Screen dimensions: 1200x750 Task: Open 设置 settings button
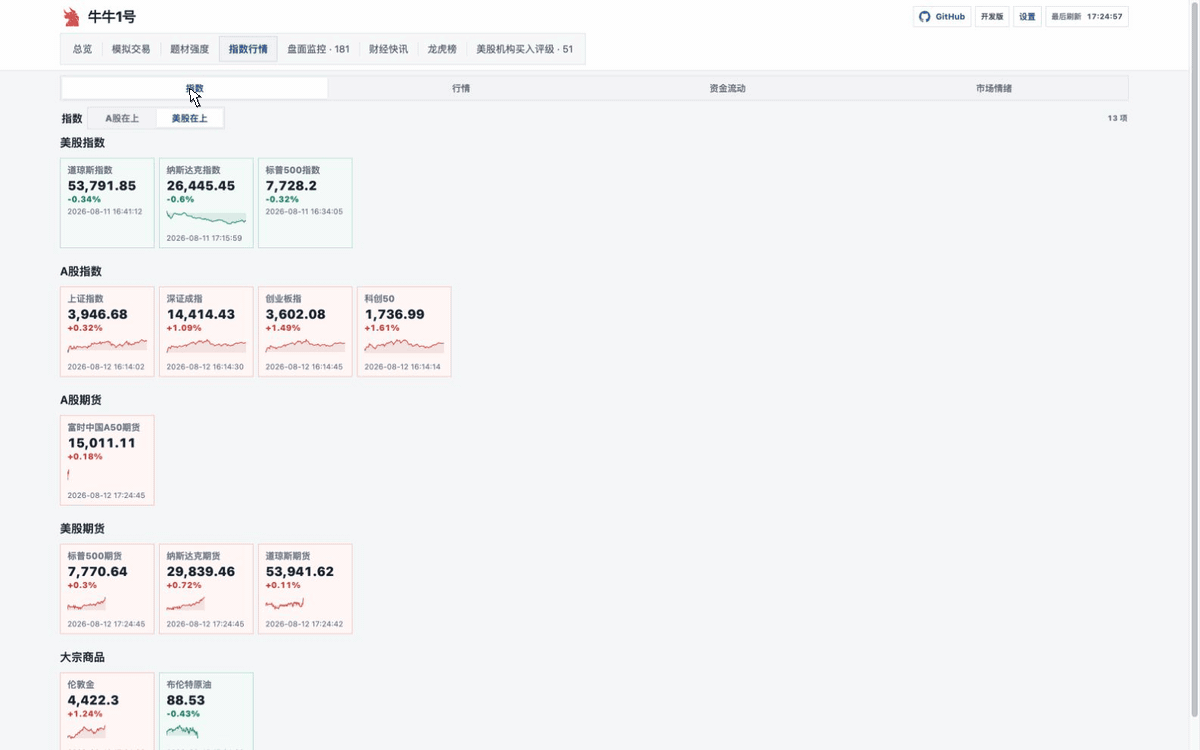[1027, 17]
